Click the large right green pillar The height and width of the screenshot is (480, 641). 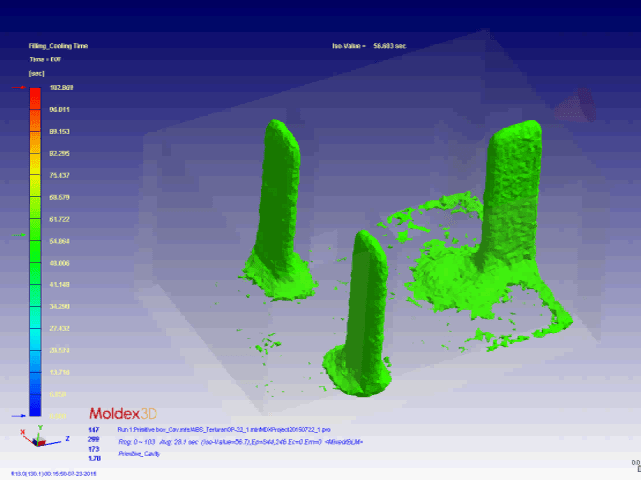(512, 192)
